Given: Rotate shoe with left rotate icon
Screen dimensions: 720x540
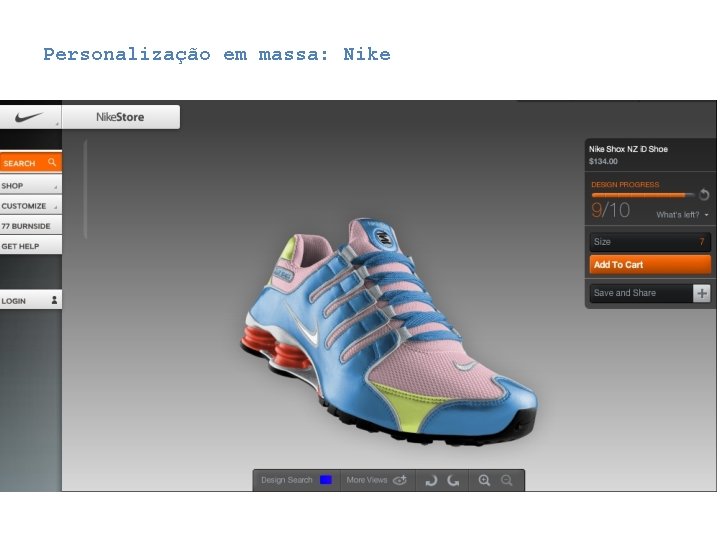Looking at the screenshot, I should (x=431, y=480).
